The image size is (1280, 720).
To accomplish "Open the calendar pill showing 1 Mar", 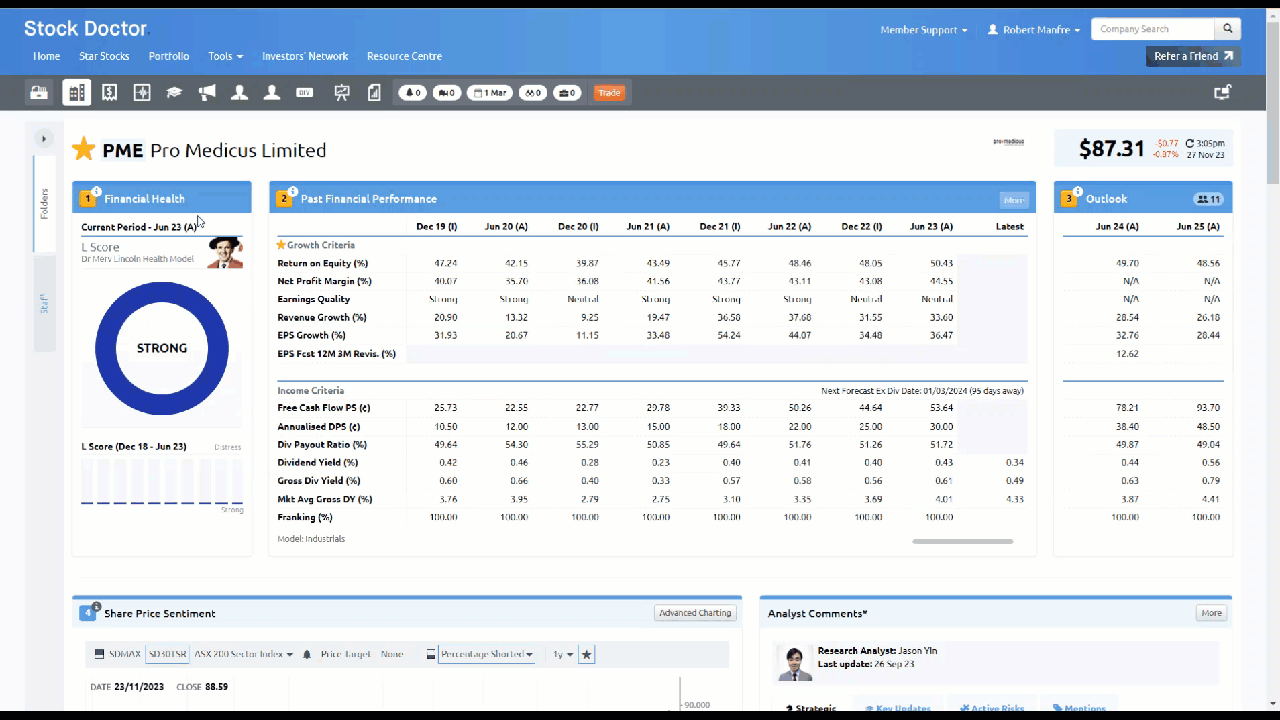I will pyautogui.click(x=490, y=93).
